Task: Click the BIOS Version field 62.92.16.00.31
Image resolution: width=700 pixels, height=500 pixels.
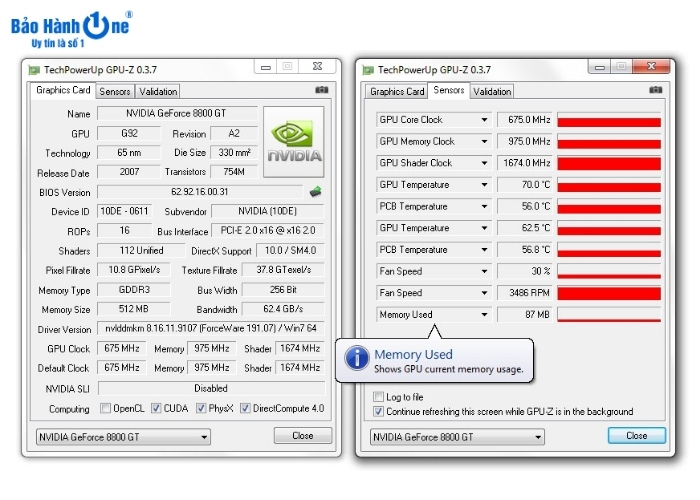Action: pyautogui.click(x=200, y=192)
